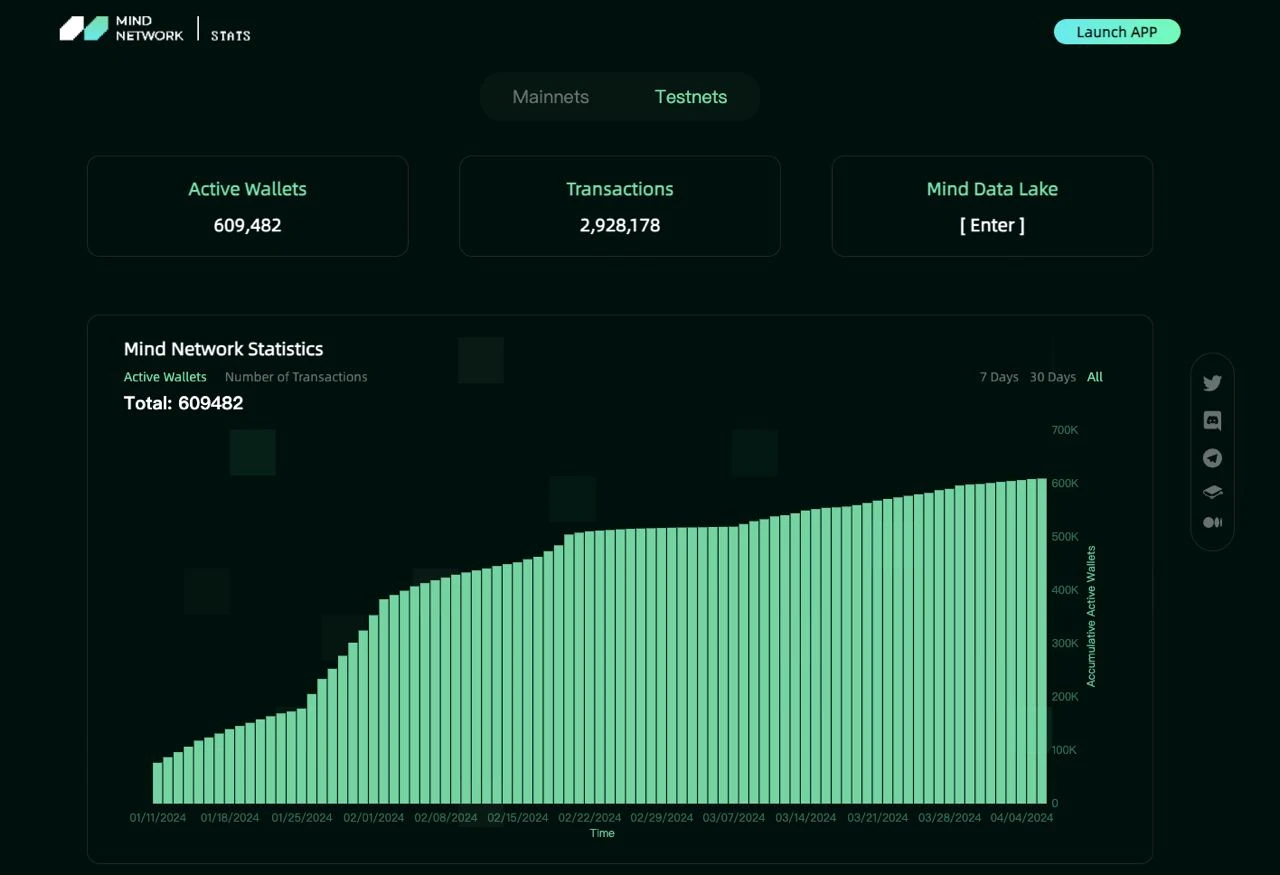Set chart range to 7 Days

(998, 377)
